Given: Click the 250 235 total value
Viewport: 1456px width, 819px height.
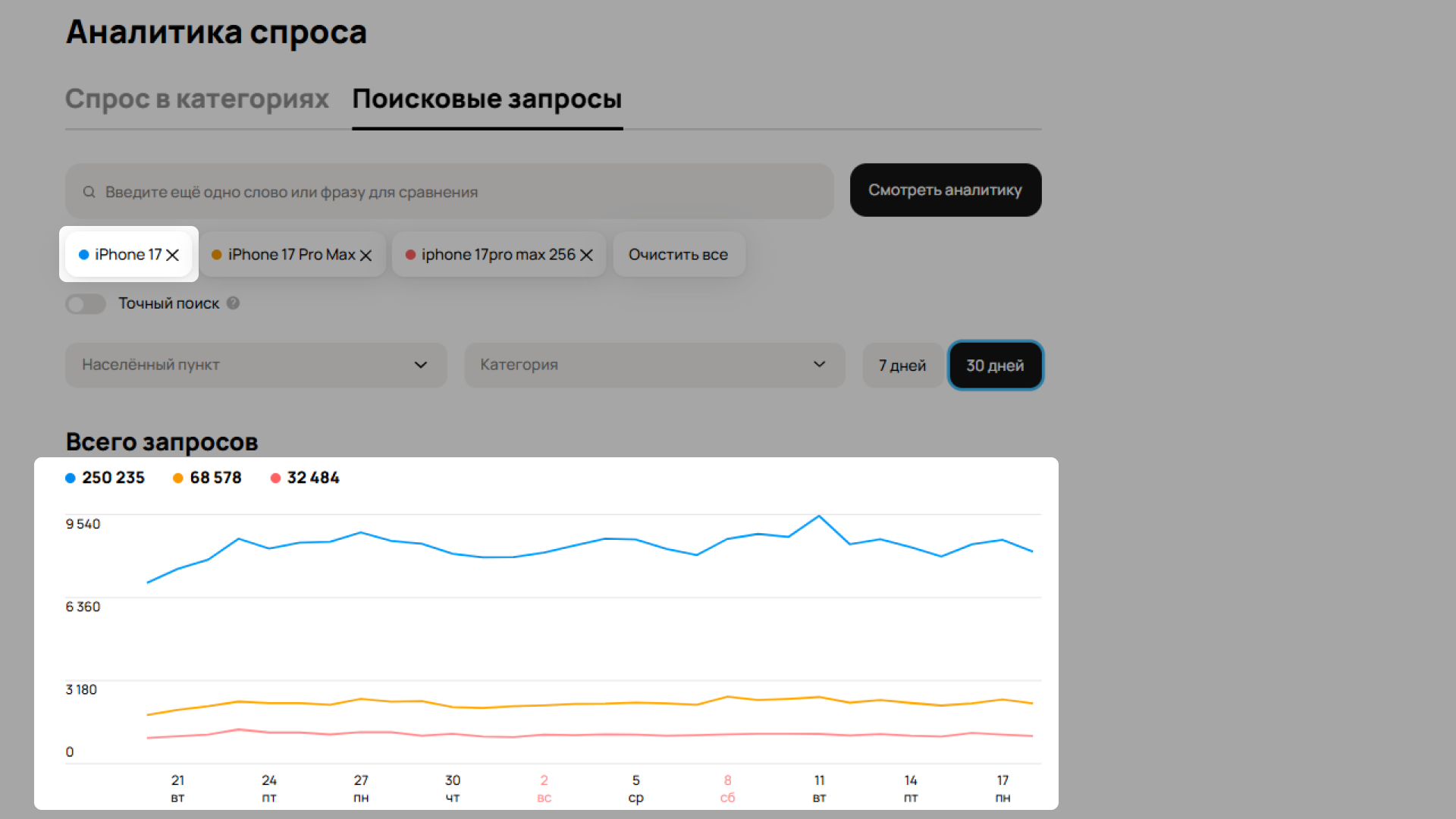Looking at the screenshot, I should pos(113,478).
